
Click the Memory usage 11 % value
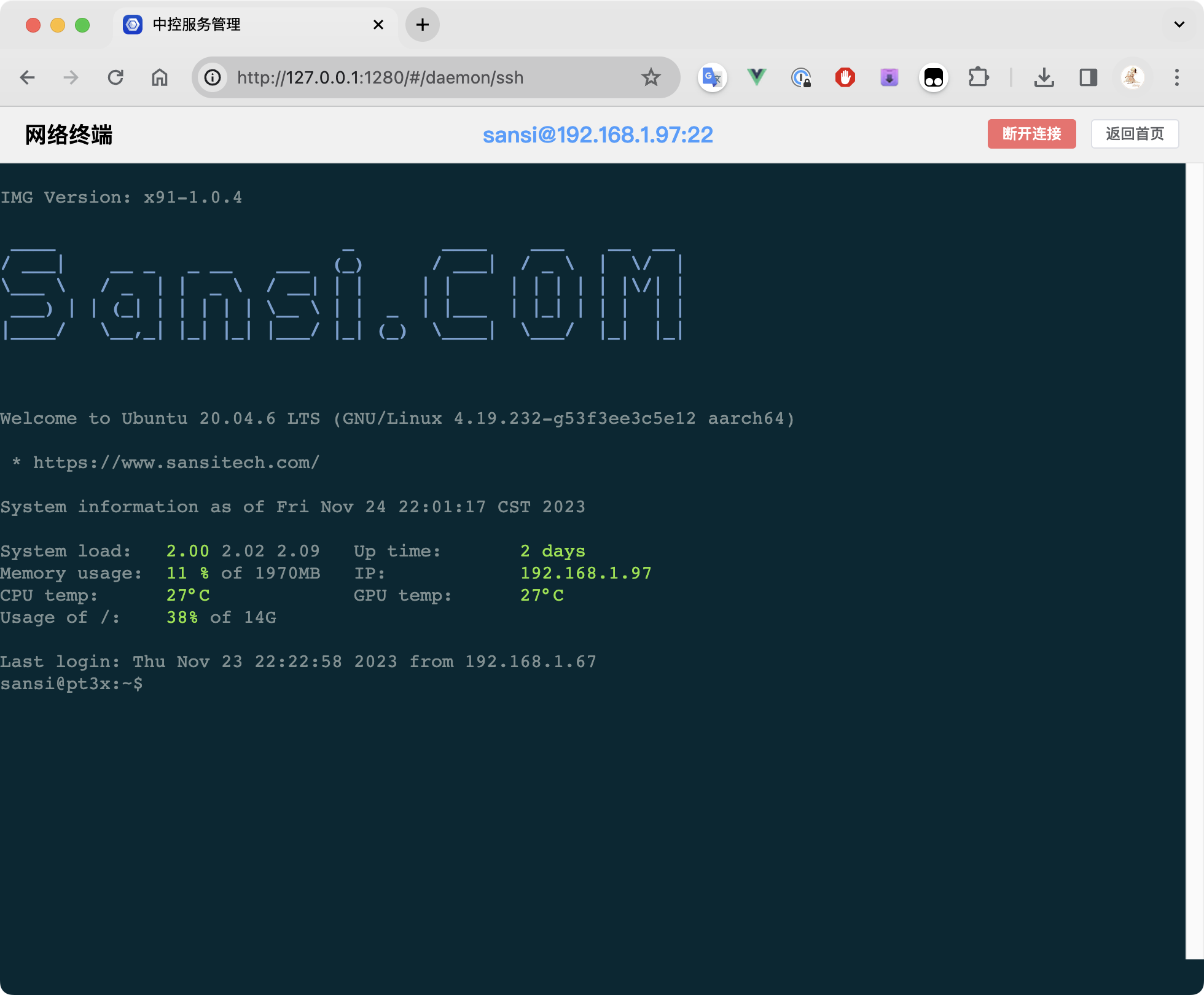pos(188,573)
